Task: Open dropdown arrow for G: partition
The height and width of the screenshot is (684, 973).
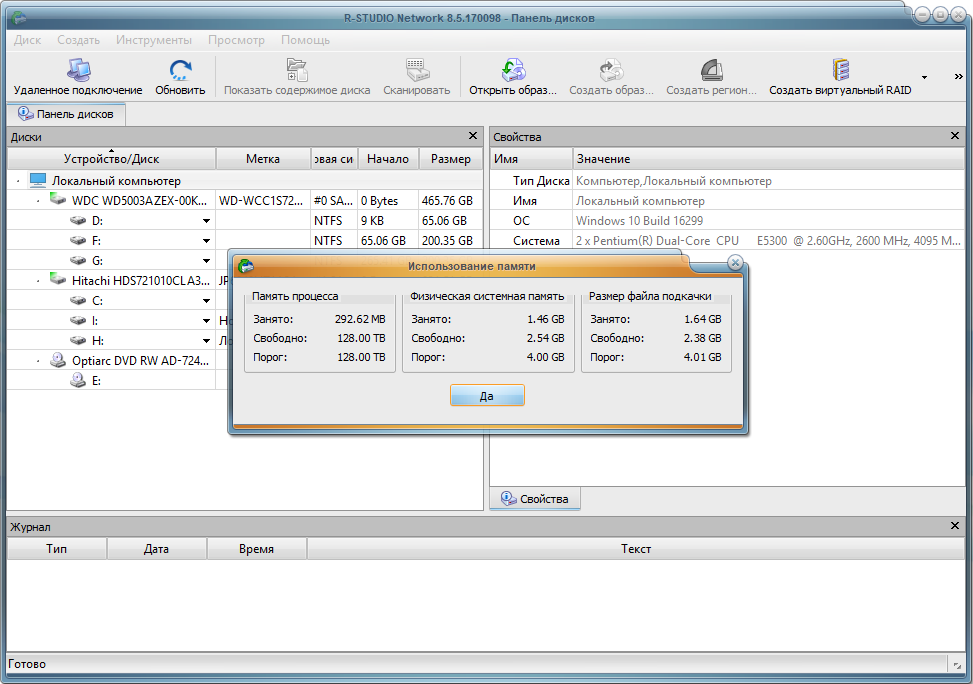Action: [x=206, y=261]
